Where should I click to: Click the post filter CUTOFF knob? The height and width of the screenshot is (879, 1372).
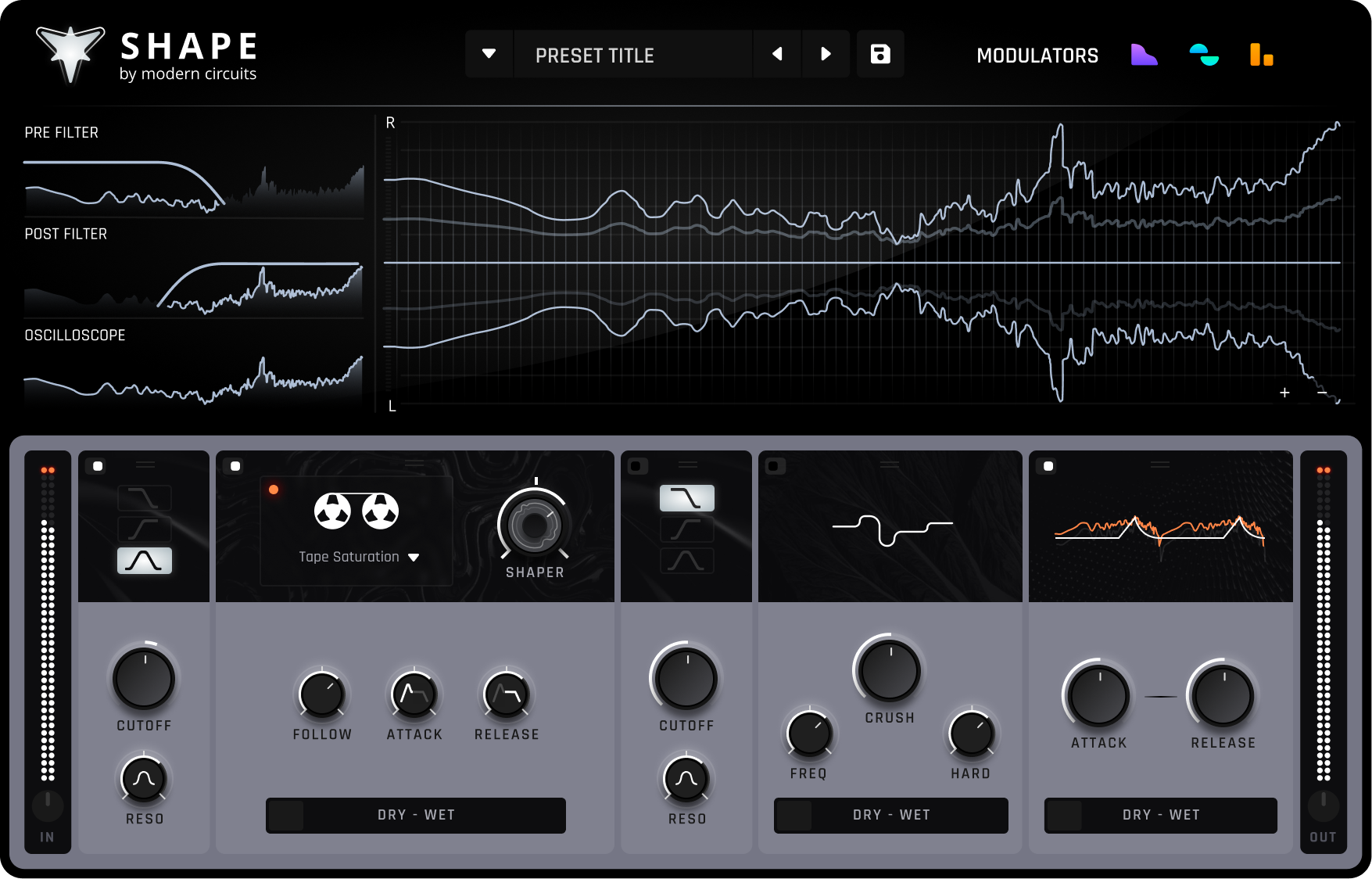coord(686,680)
